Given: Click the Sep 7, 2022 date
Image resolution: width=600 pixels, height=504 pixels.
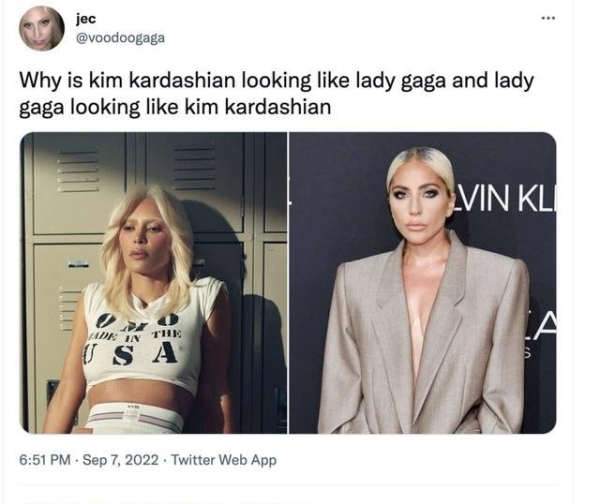Looking at the screenshot, I should pyautogui.click(x=121, y=460).
